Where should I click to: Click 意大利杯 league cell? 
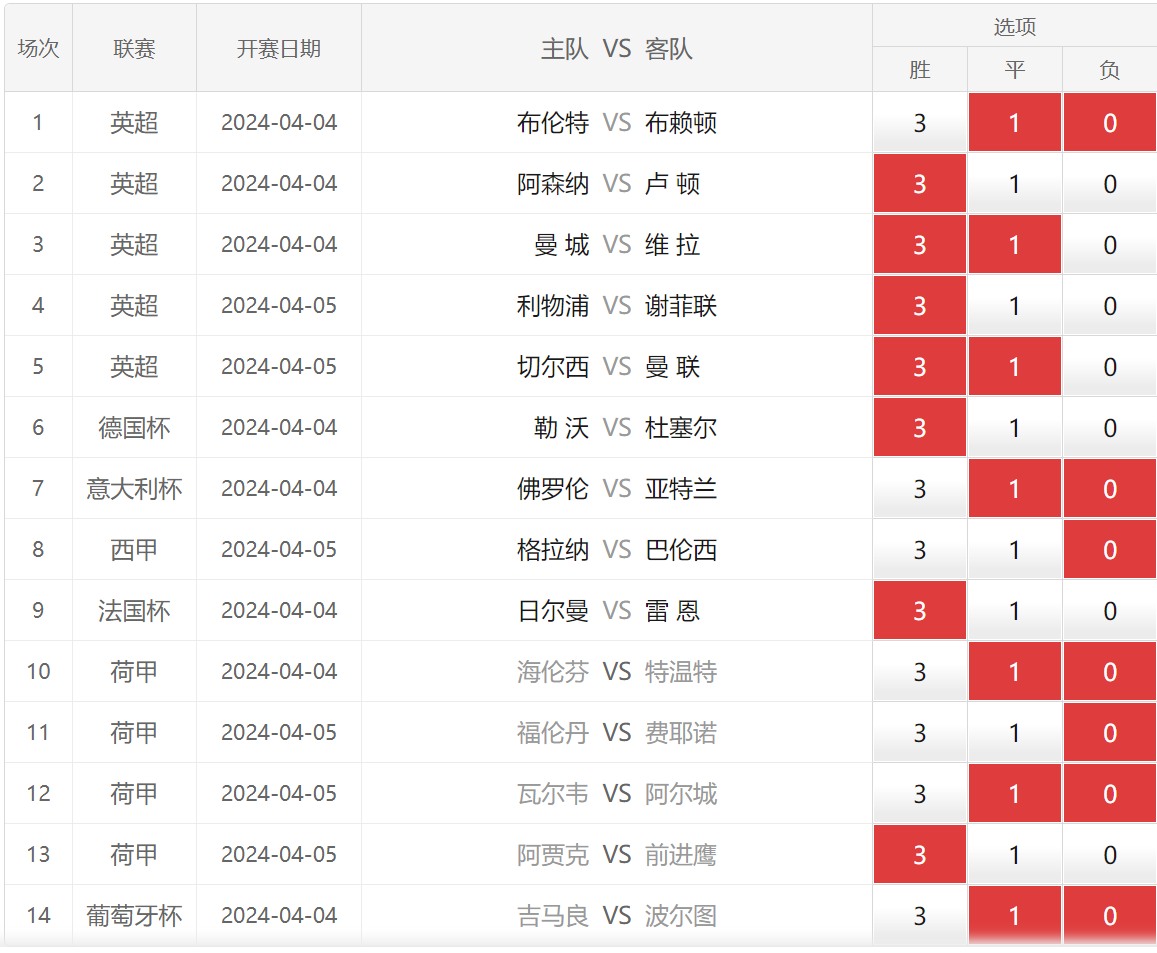tap(134, 488)
